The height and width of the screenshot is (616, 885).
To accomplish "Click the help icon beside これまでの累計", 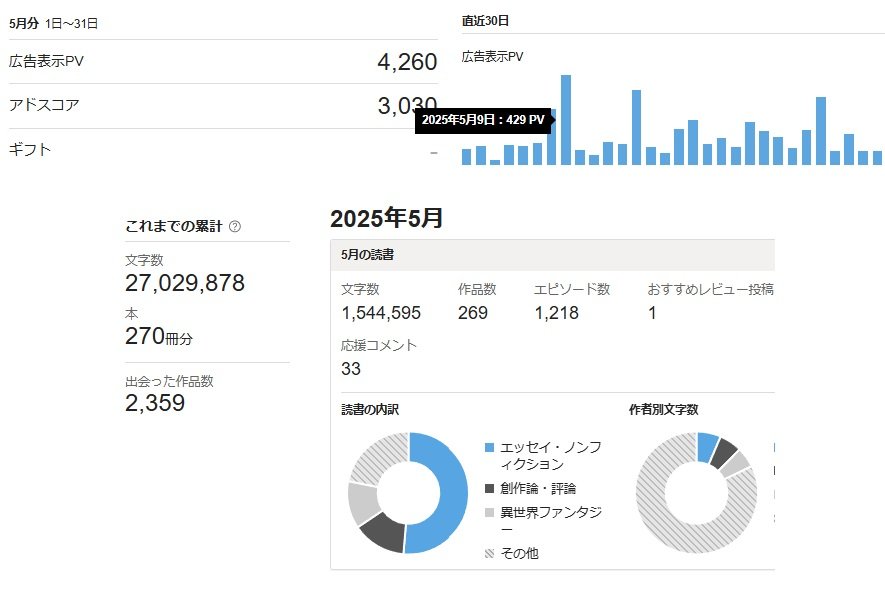I will (235, 226).
